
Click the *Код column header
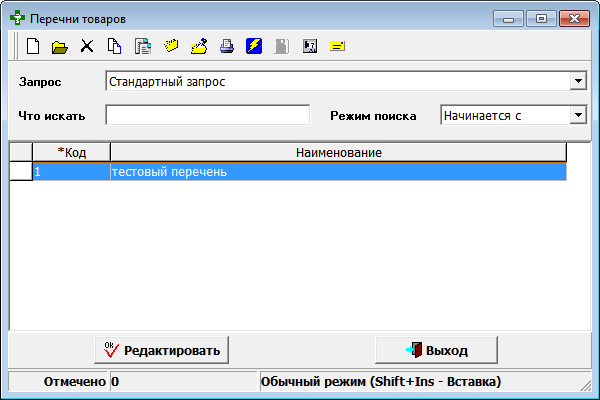click(71, 152)
